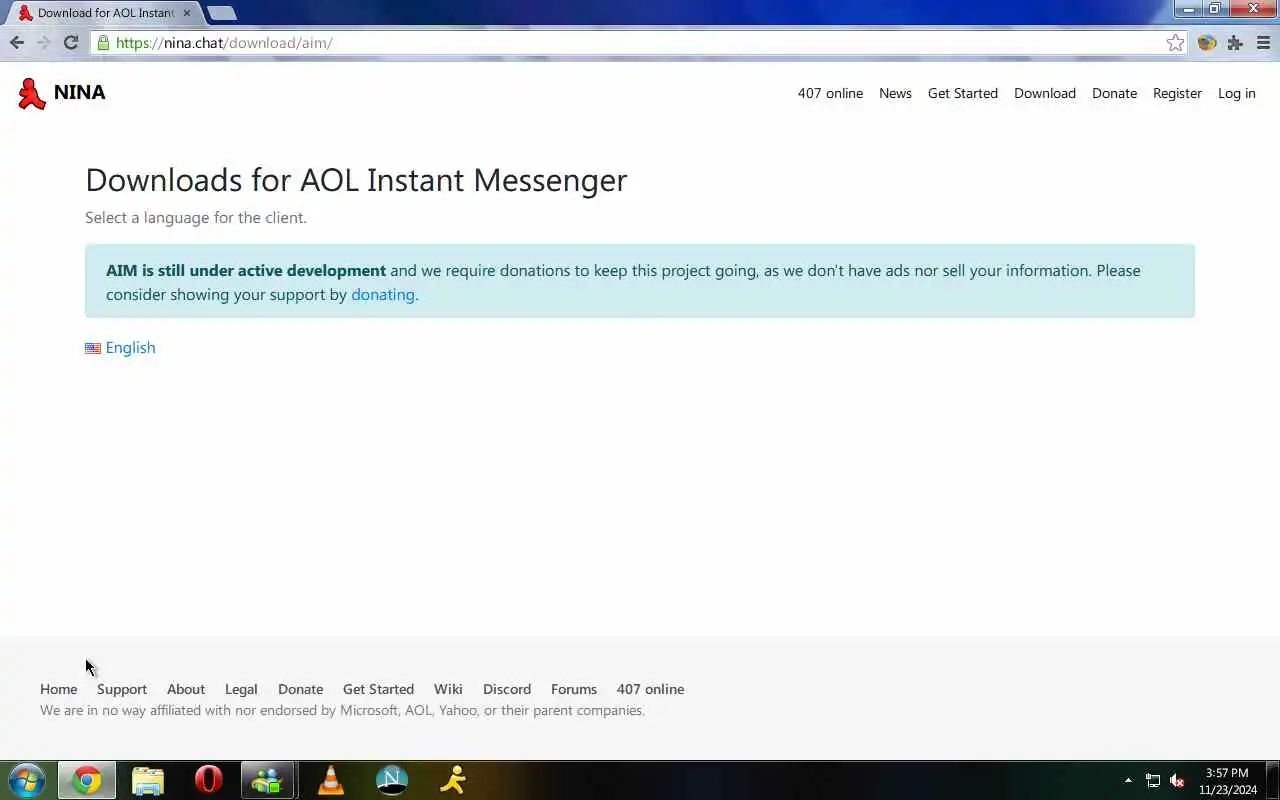Open Donate in the top navigation
The width and height of the screenshot is (1280, 800).
(1114, 93)
